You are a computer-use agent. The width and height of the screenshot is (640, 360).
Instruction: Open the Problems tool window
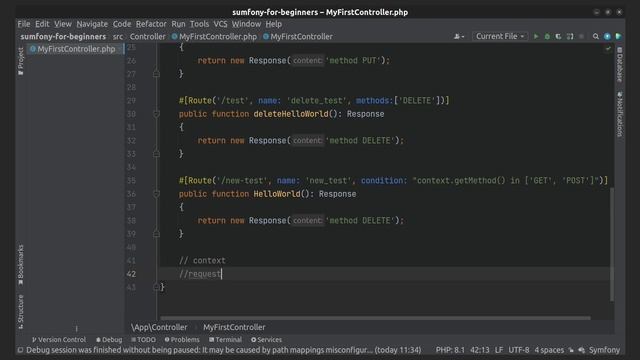point(182,340)
